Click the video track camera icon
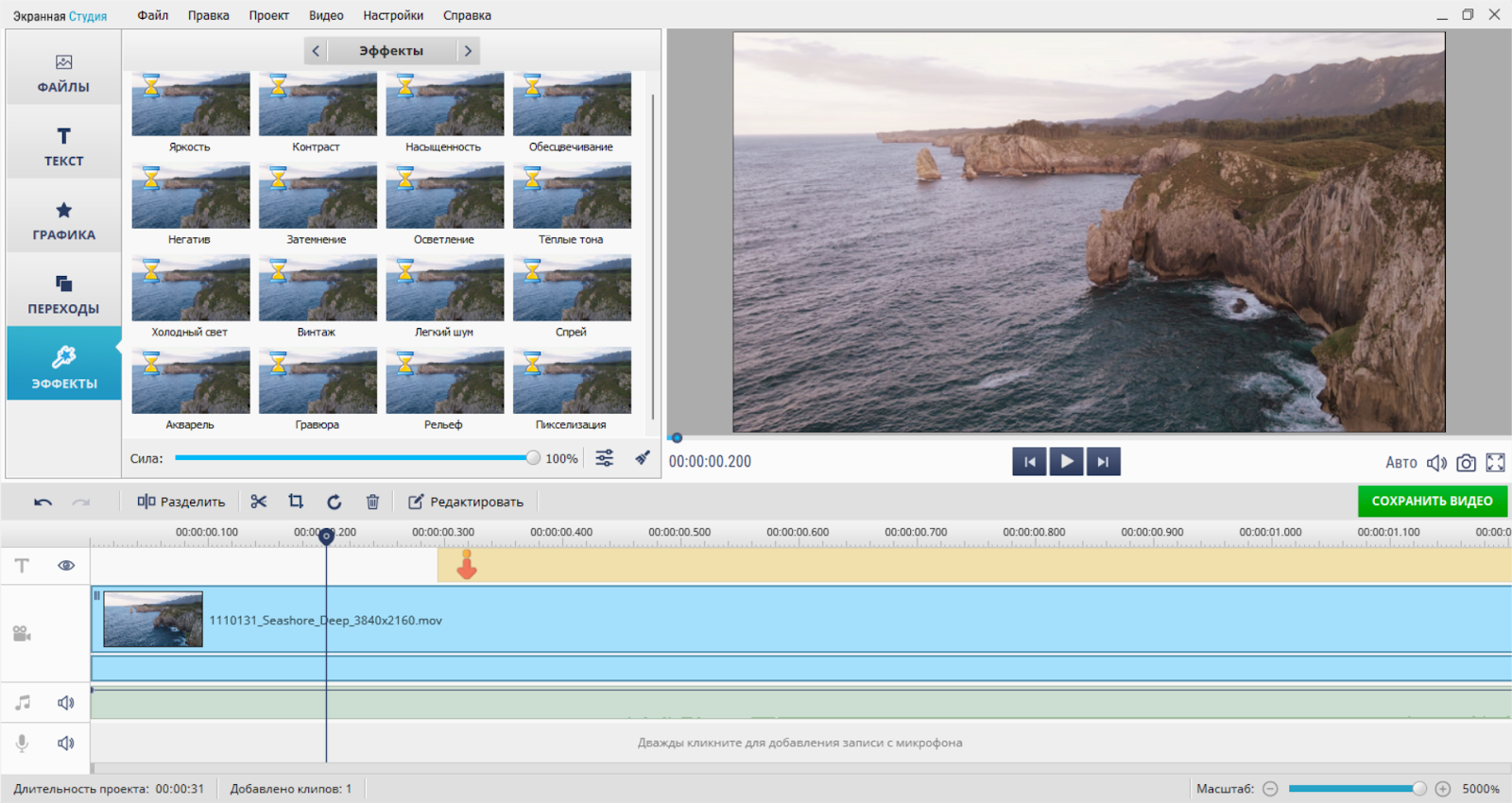Viewport: 1512px width, 803px height. point(22,633)
